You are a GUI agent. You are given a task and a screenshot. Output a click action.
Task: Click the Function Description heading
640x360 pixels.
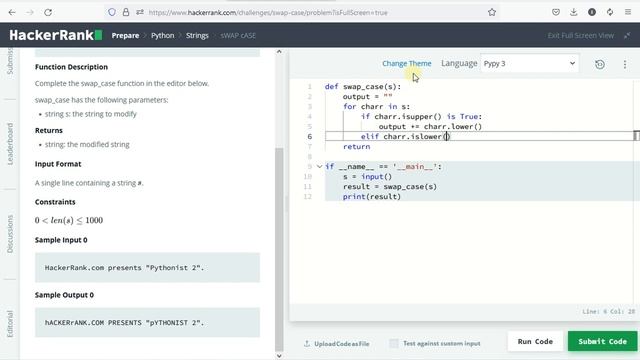[71, 67]
